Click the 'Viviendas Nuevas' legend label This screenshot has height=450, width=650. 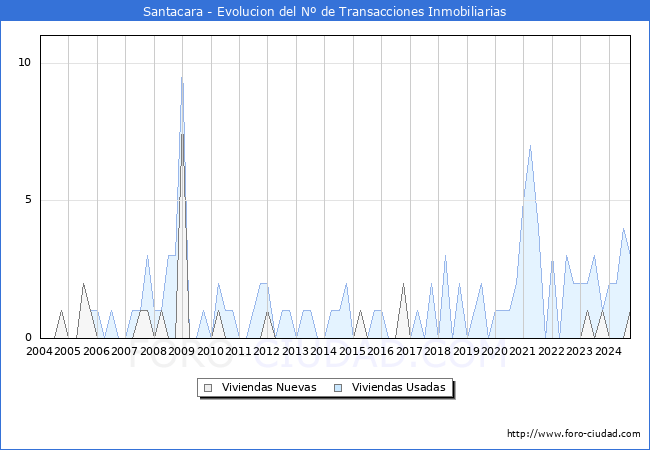(269, 387)
